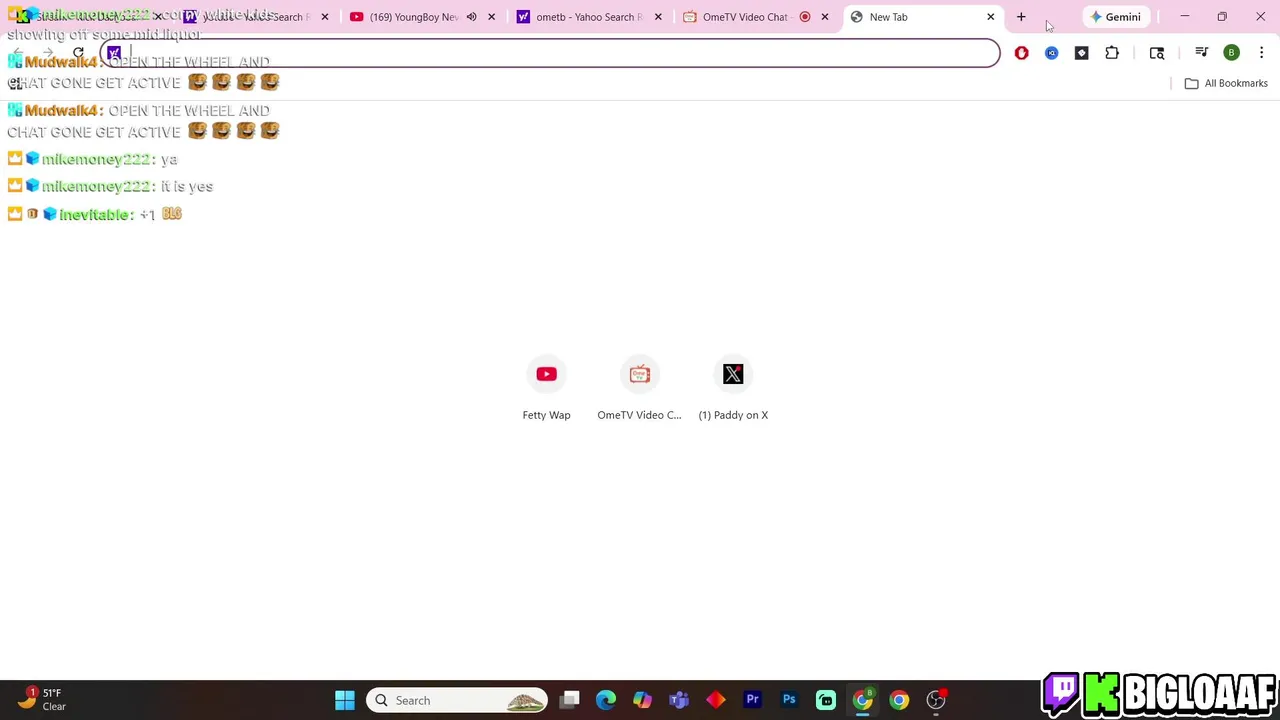Close the YoungBoy YouTube tab
1280x720 pixels.
491,17
